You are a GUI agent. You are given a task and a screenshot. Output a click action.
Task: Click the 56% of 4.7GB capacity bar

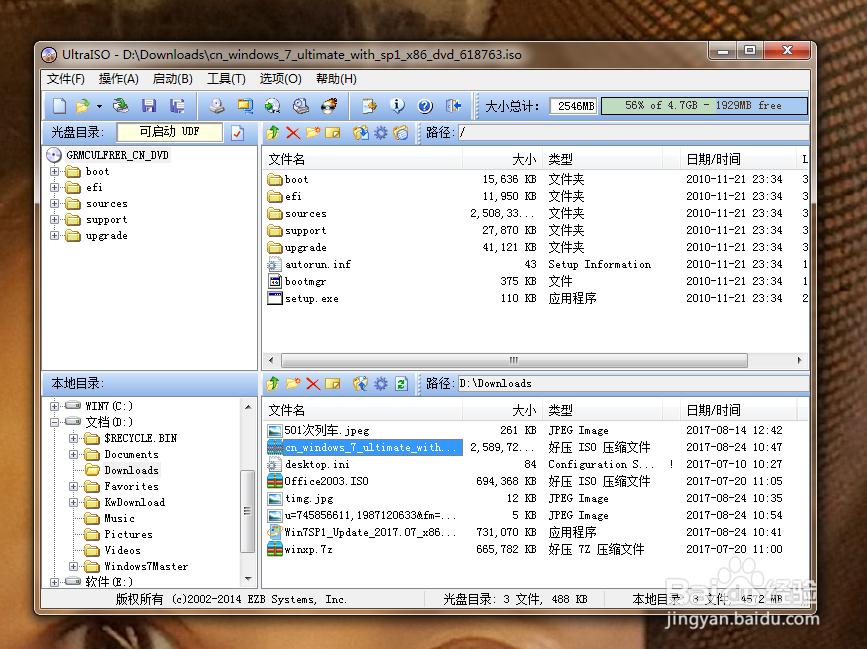click(704, 106)
